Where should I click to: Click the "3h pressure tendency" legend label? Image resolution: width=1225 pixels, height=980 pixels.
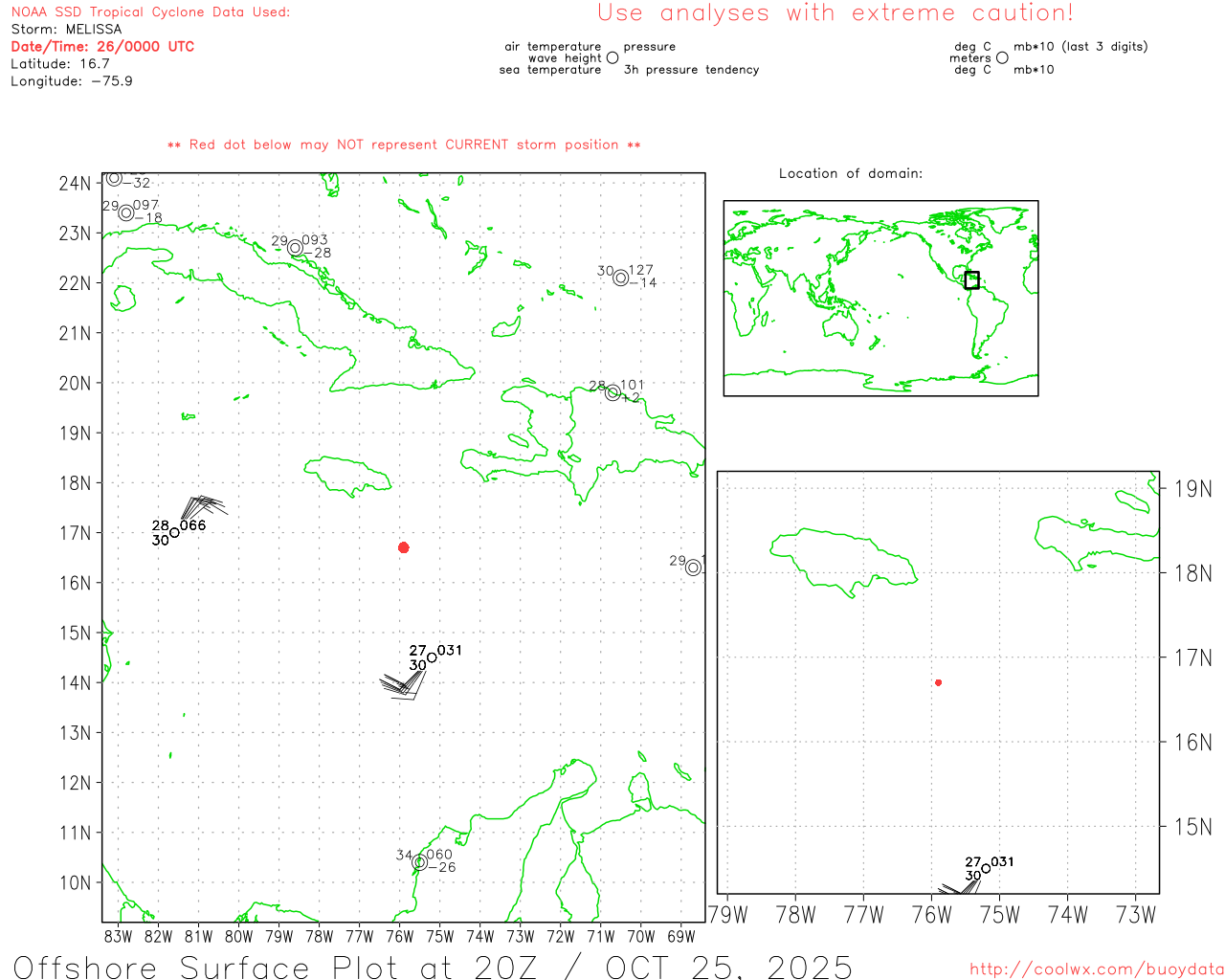pos(691,69)
